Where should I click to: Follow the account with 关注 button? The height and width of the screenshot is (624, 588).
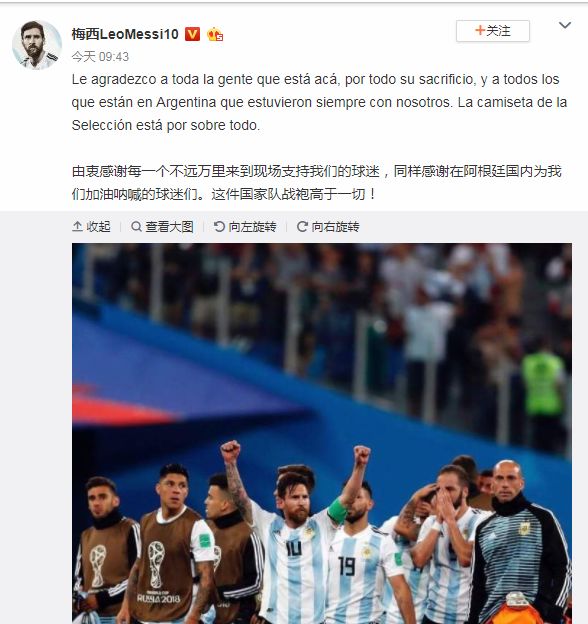[493, 31]
